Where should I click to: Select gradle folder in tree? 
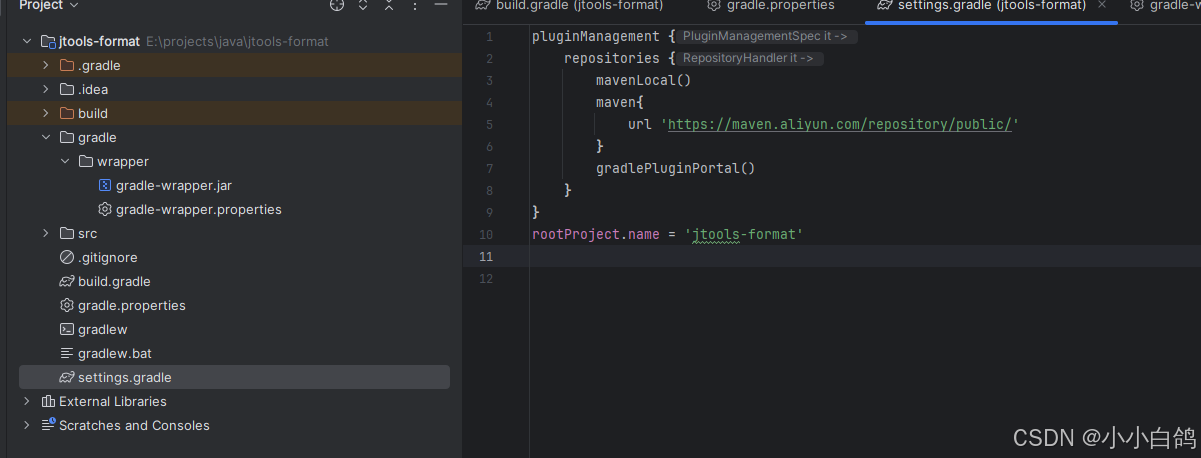click(x=97, y=138)
